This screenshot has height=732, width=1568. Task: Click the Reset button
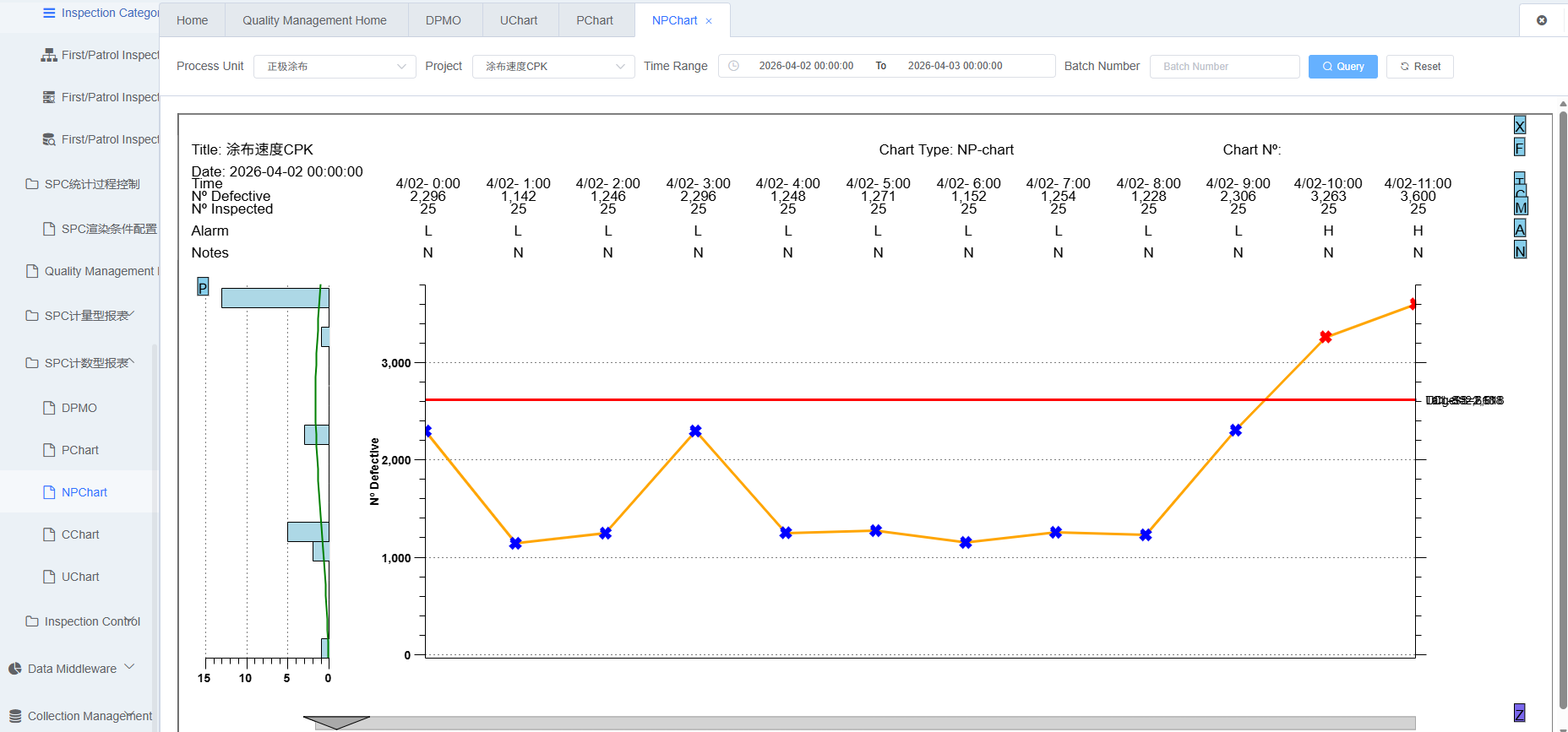1419,67
